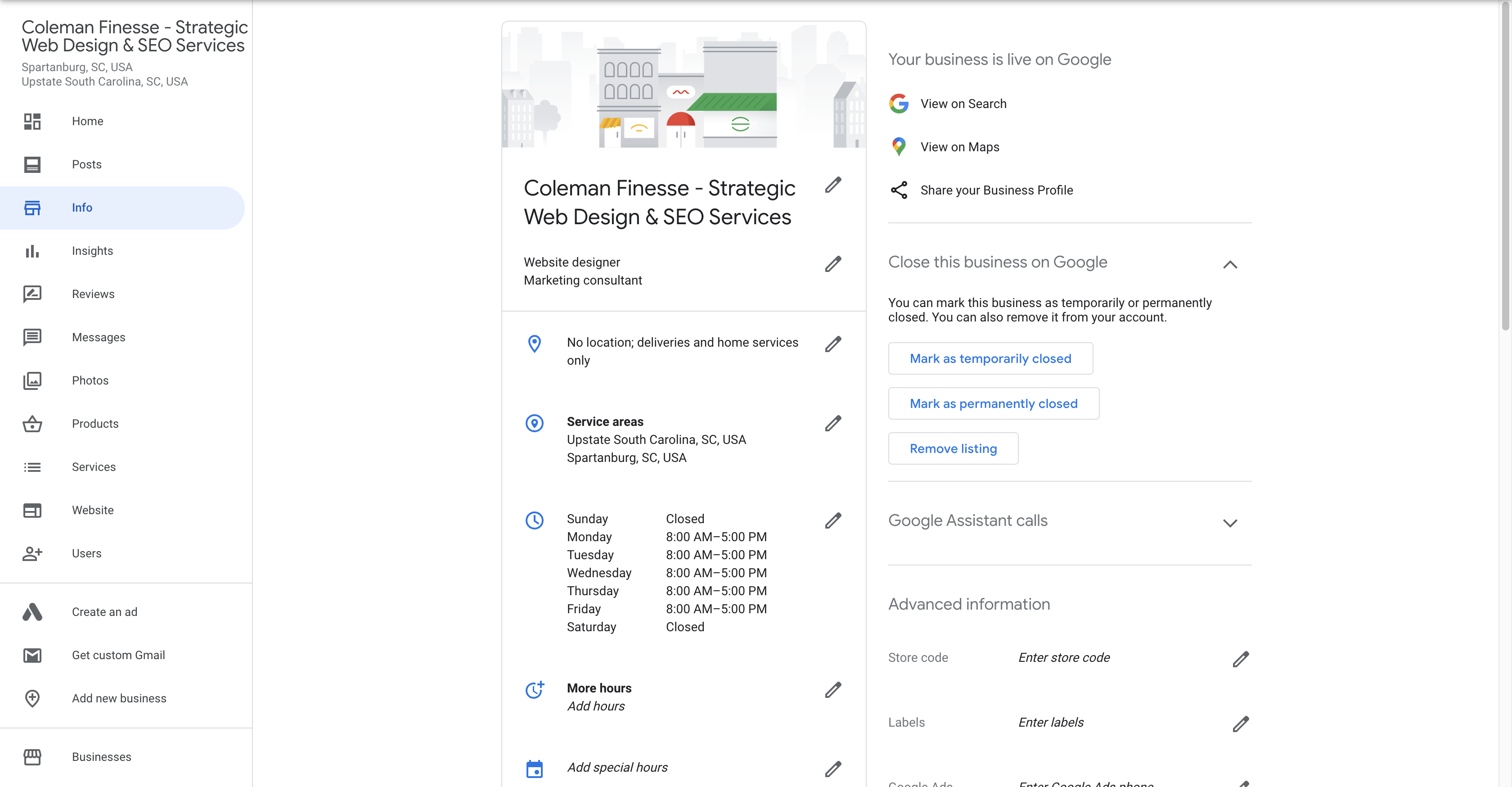Click the Google logo beside View on Search

pyautogui.click(x=899, y=104)
